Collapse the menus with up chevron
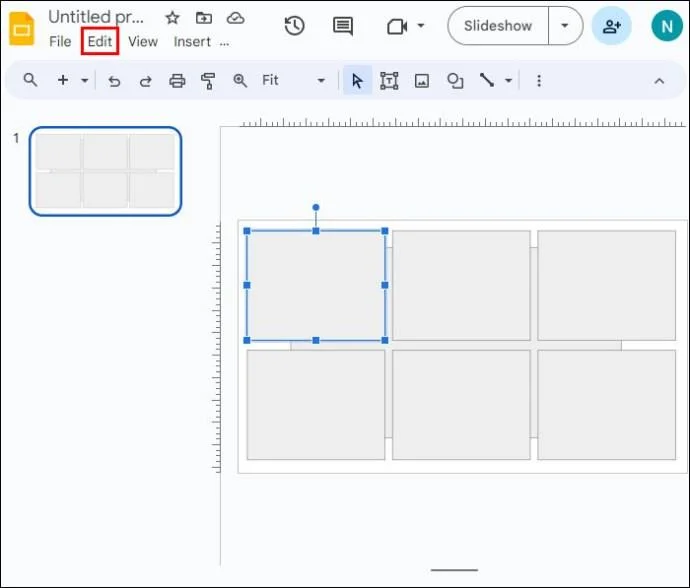This screenshot has height=588, width=690. point(659,81)
